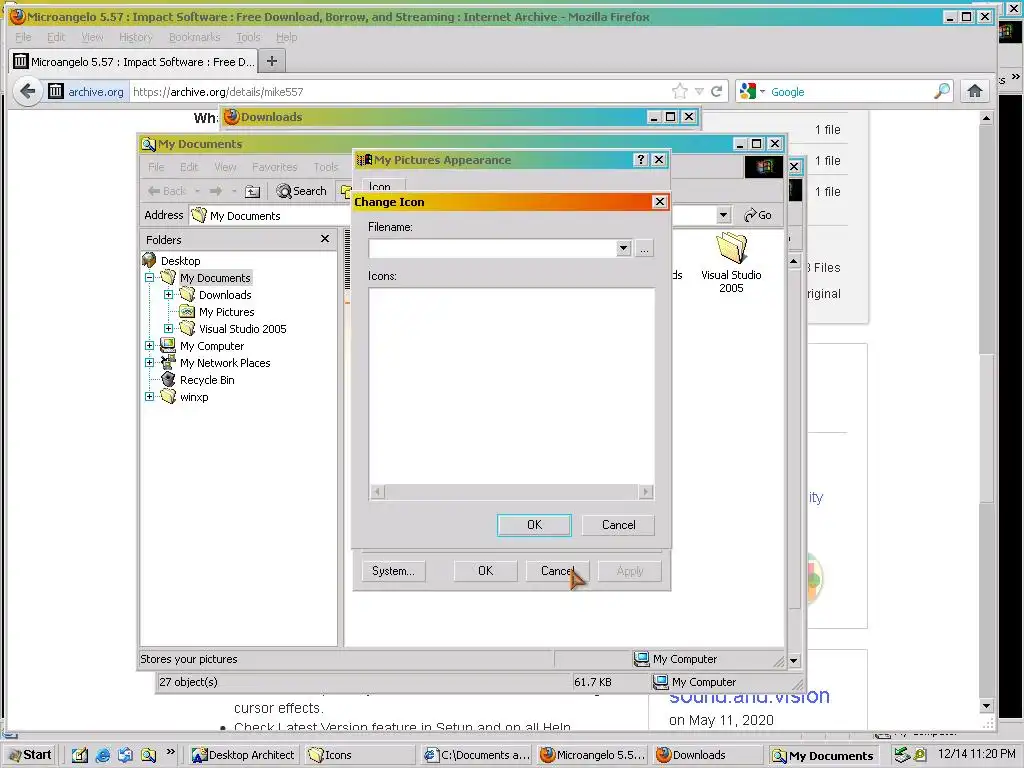Click the Firefox home button
1024x768 pixels.
click(974, 91)
